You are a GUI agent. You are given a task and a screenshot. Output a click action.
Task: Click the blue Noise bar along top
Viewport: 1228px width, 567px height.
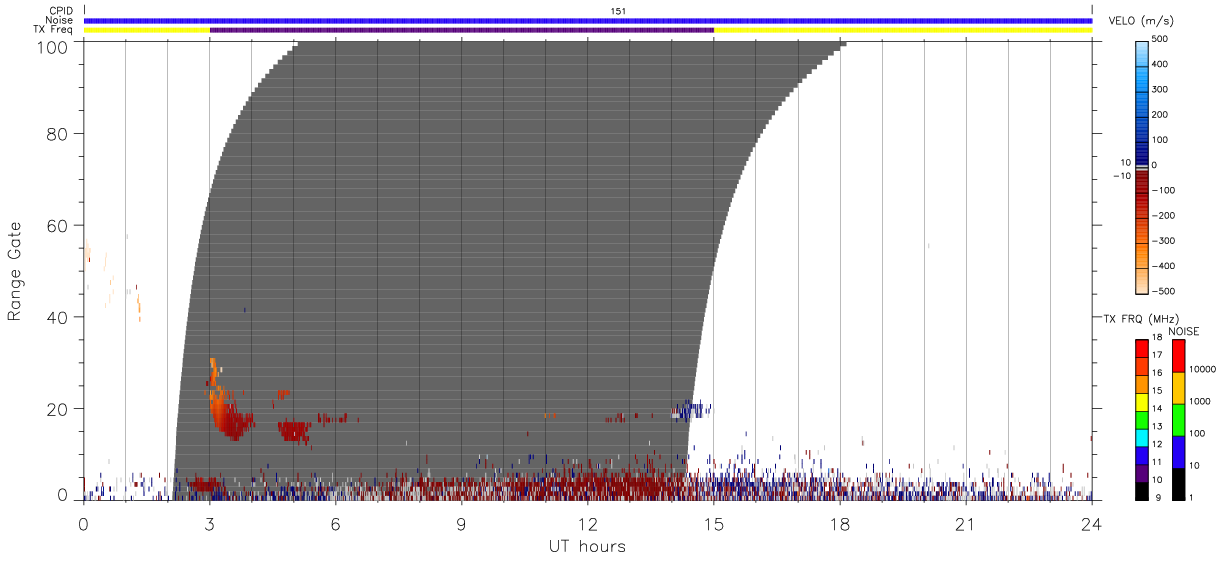tap(588, 20)
